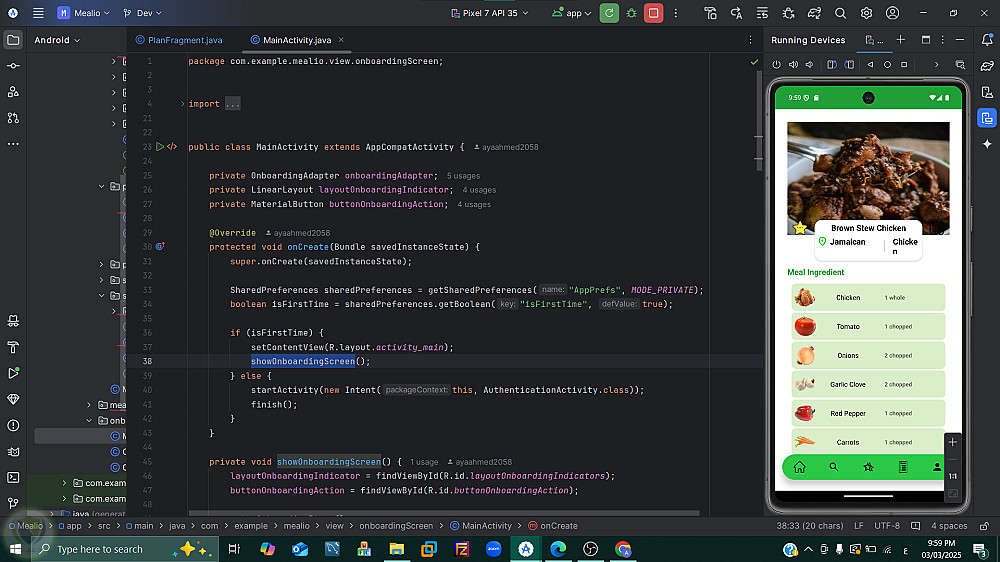This screenshot has width=1000, height=562.
Task: Open the IDE settings gear
Action: [866, 13]
